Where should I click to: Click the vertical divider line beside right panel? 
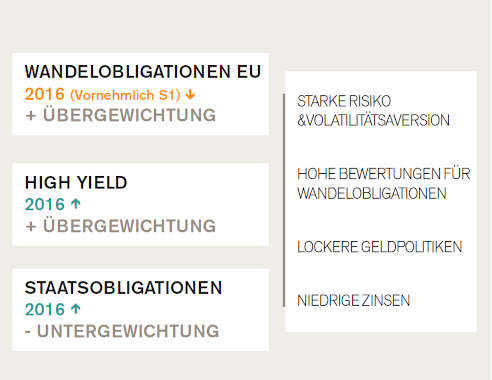pos(284,200)
